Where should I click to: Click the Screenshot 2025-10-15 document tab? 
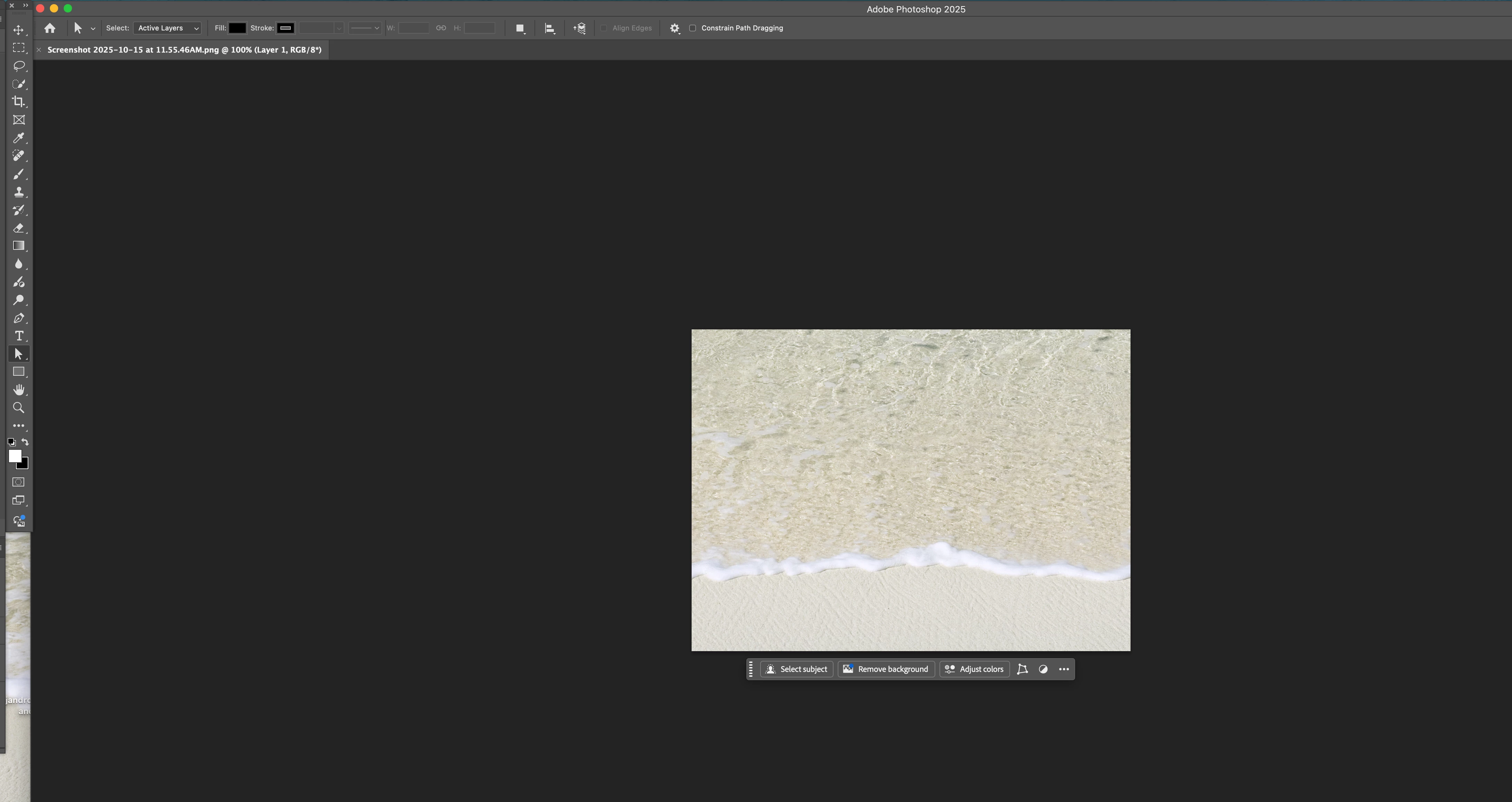pyautogui.click(x=184, y=50)
